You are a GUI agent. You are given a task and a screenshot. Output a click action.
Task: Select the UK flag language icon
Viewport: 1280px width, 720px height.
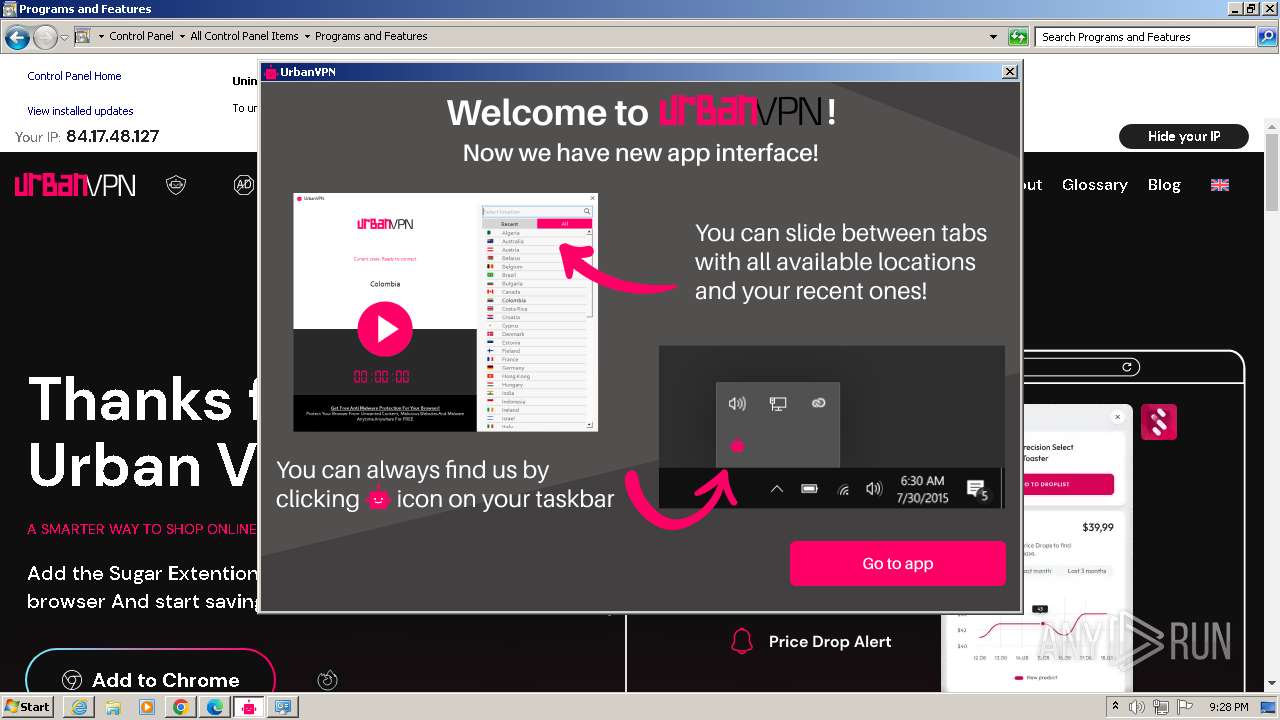coord(1220,185)
